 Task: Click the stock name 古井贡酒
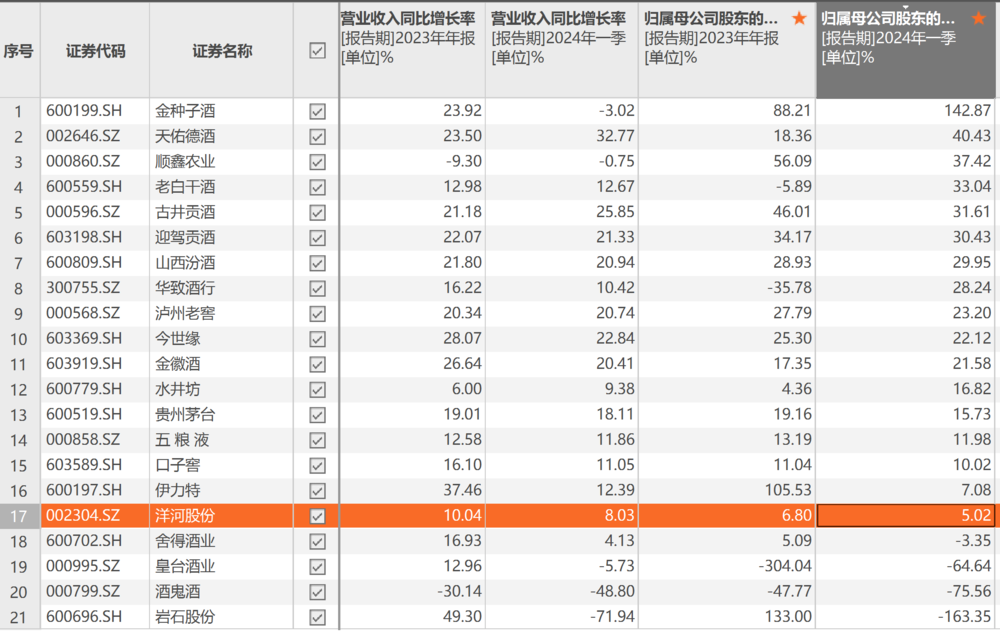coord(185,212)
